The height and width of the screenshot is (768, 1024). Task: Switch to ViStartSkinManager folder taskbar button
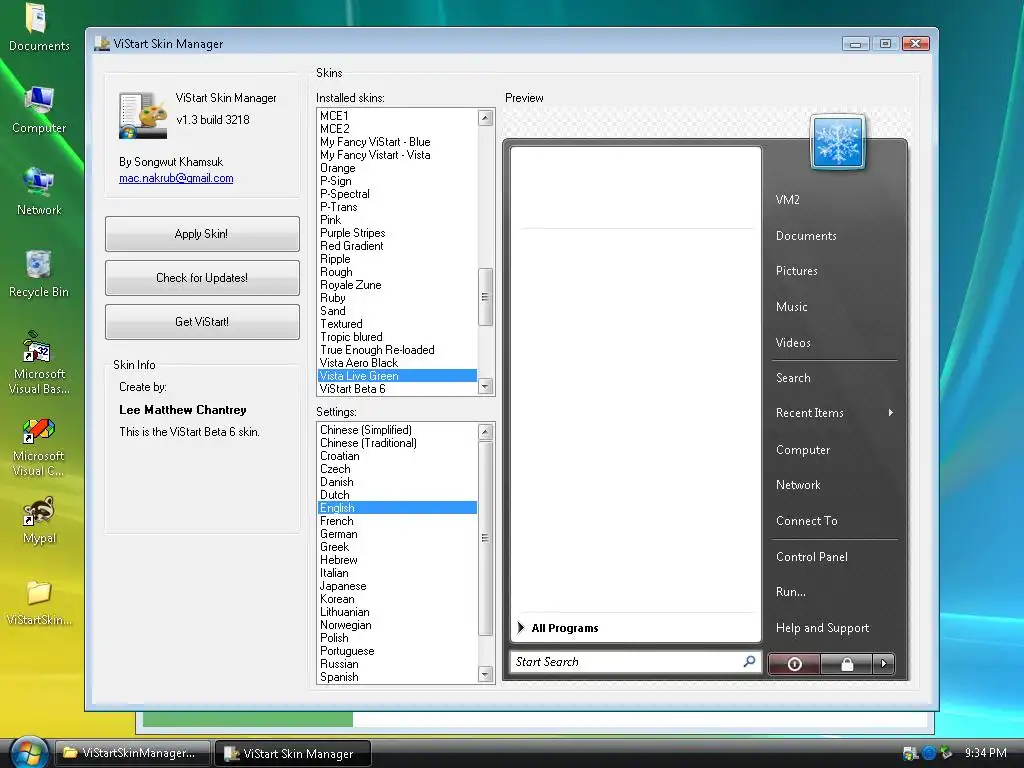(133, 753)
